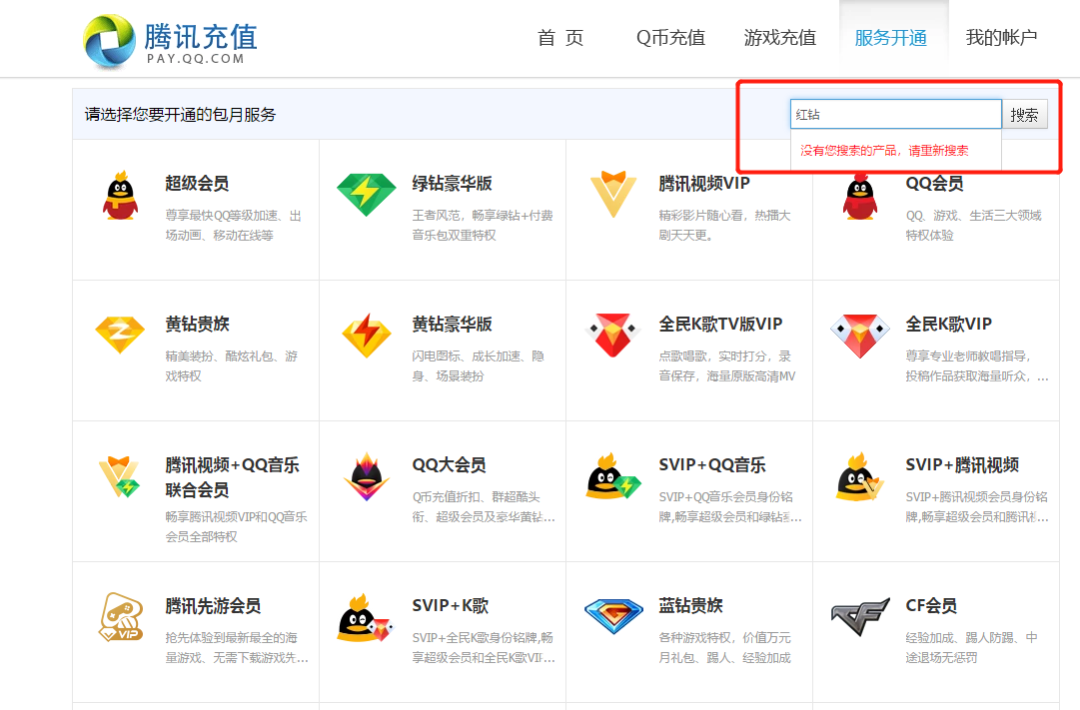Click description 尊享最快QQ等级加速 under 超级会员
This screenshot has height=710, width=1080.
pos(233,225)
